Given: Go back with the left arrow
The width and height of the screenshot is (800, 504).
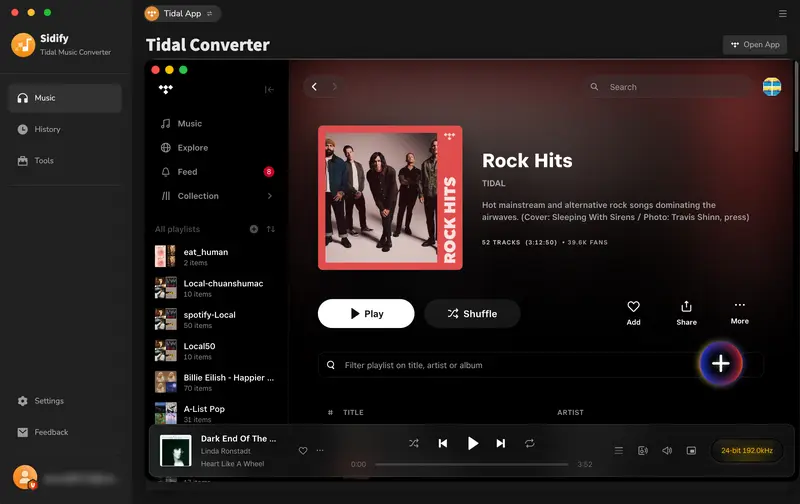Looking at the screenshot, I should pyautogui.click(x=314, y=87).
